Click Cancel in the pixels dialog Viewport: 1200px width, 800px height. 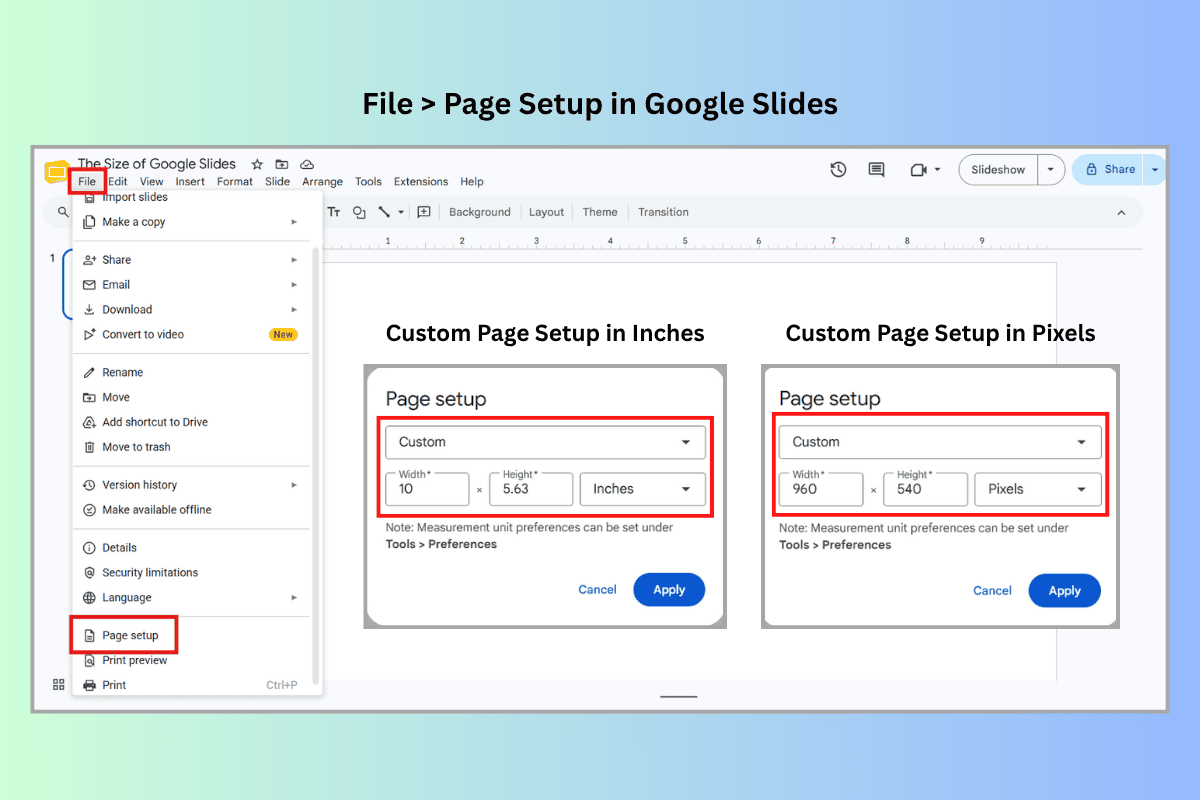(x=992, y=591)
